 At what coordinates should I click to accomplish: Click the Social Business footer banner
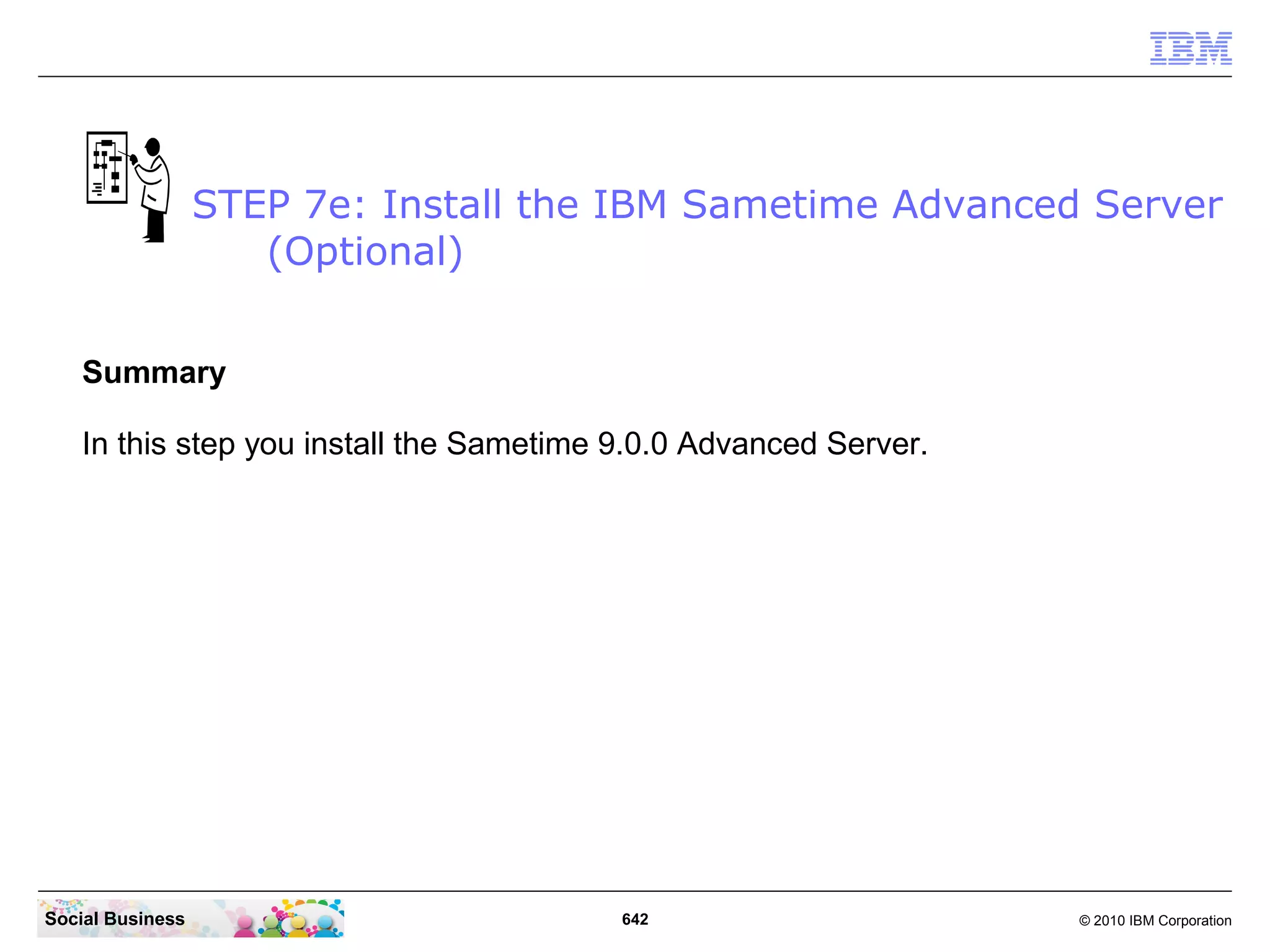pos(190,918)
